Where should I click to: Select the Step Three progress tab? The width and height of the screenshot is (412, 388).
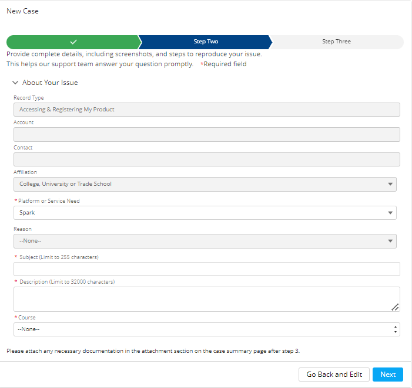pos(336,42)
